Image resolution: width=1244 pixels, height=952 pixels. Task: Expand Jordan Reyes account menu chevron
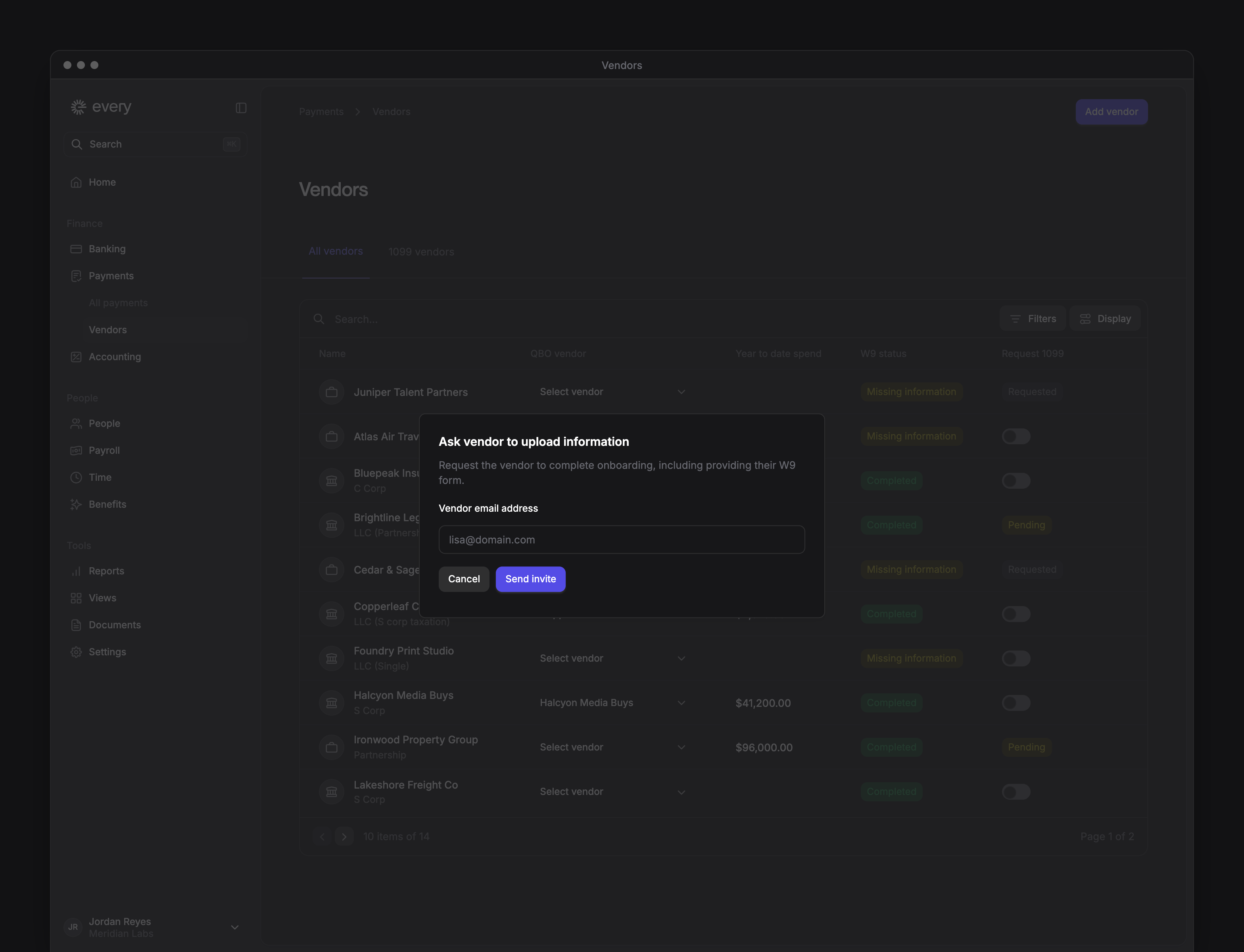click(234, 928)
